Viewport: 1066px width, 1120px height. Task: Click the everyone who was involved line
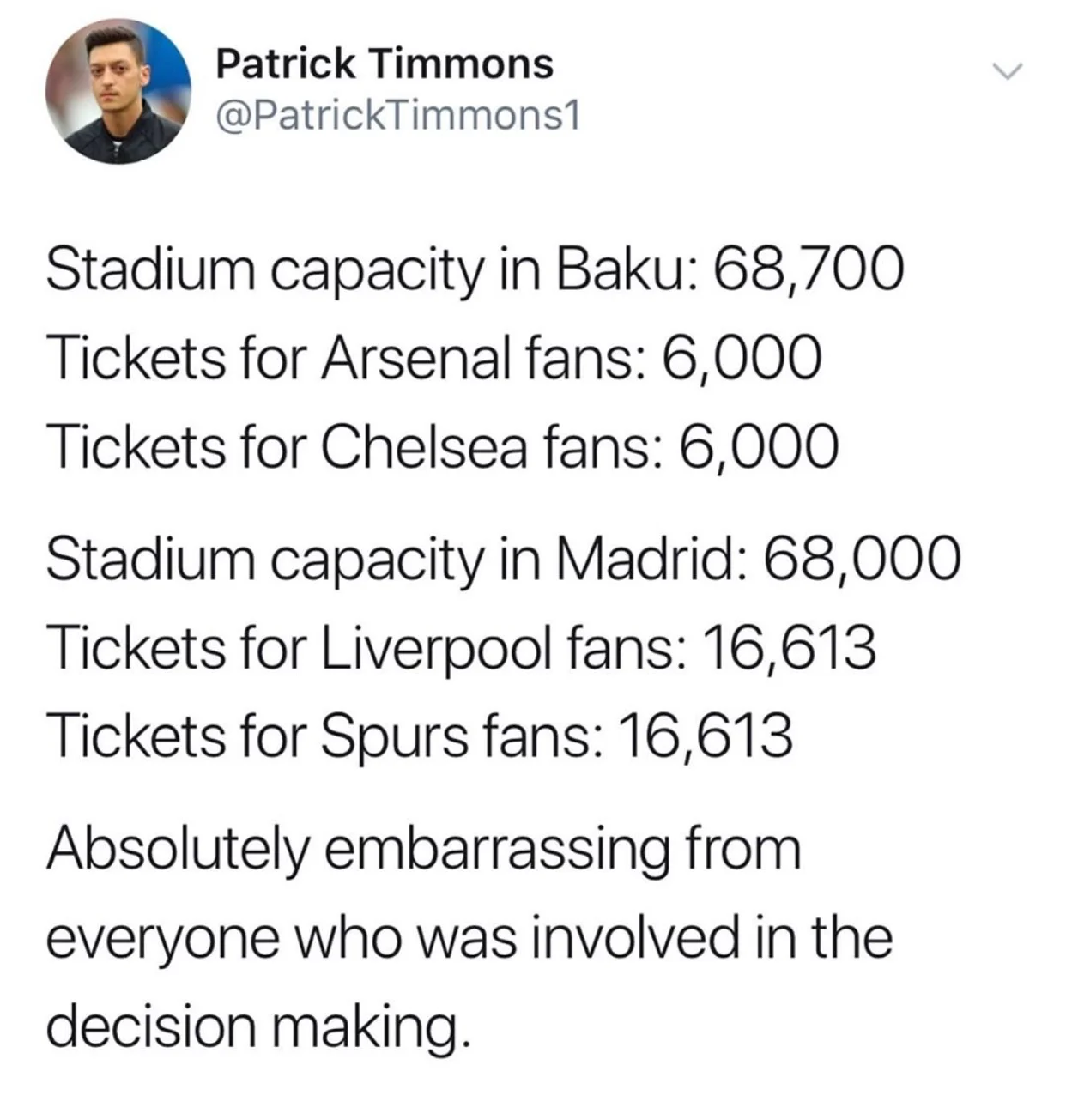[469, 937]
